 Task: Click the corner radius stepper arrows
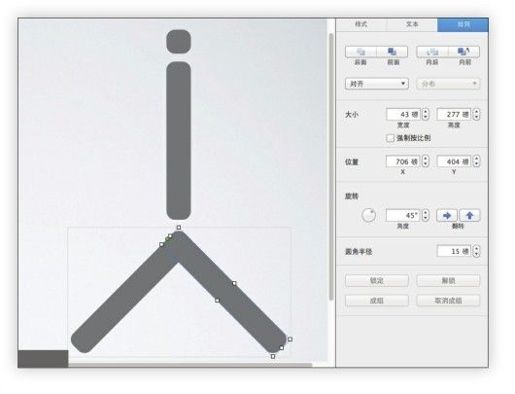pos(476,251)
